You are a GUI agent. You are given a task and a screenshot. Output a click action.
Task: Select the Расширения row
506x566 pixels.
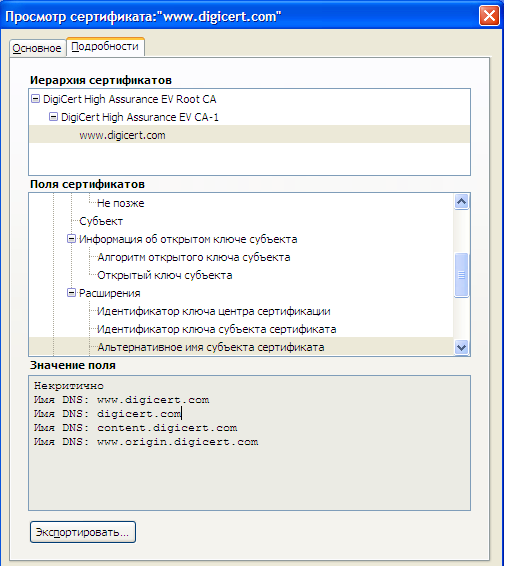tap(110, 293)
